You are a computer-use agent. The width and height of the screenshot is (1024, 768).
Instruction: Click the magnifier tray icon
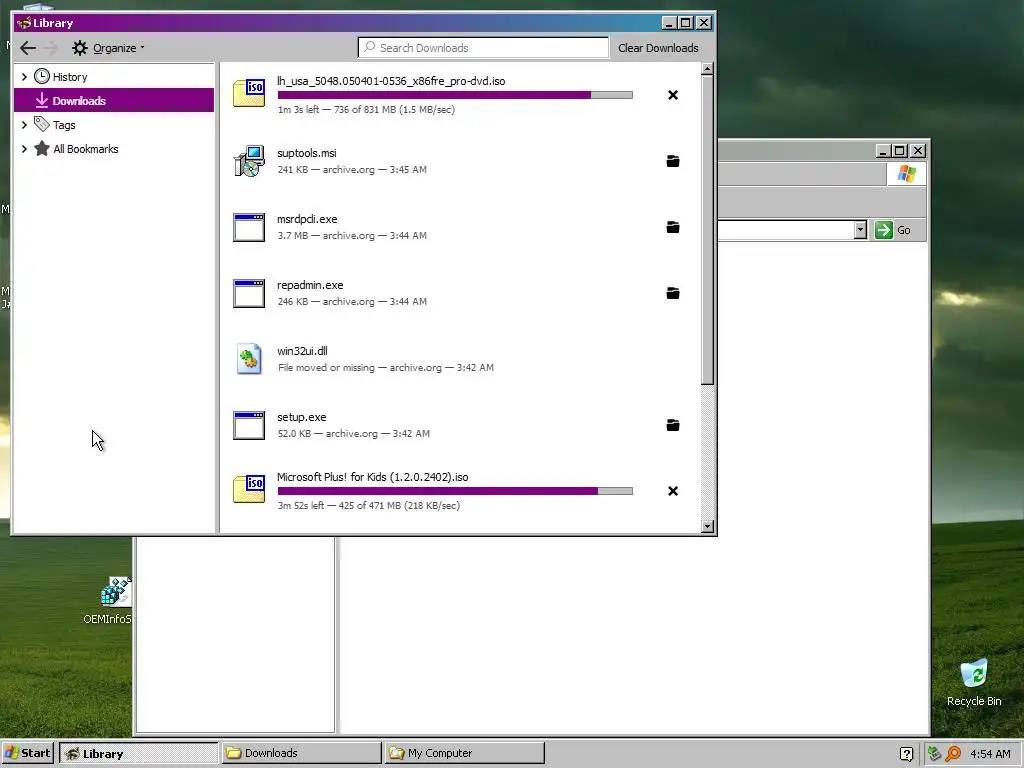coord(953,754)
